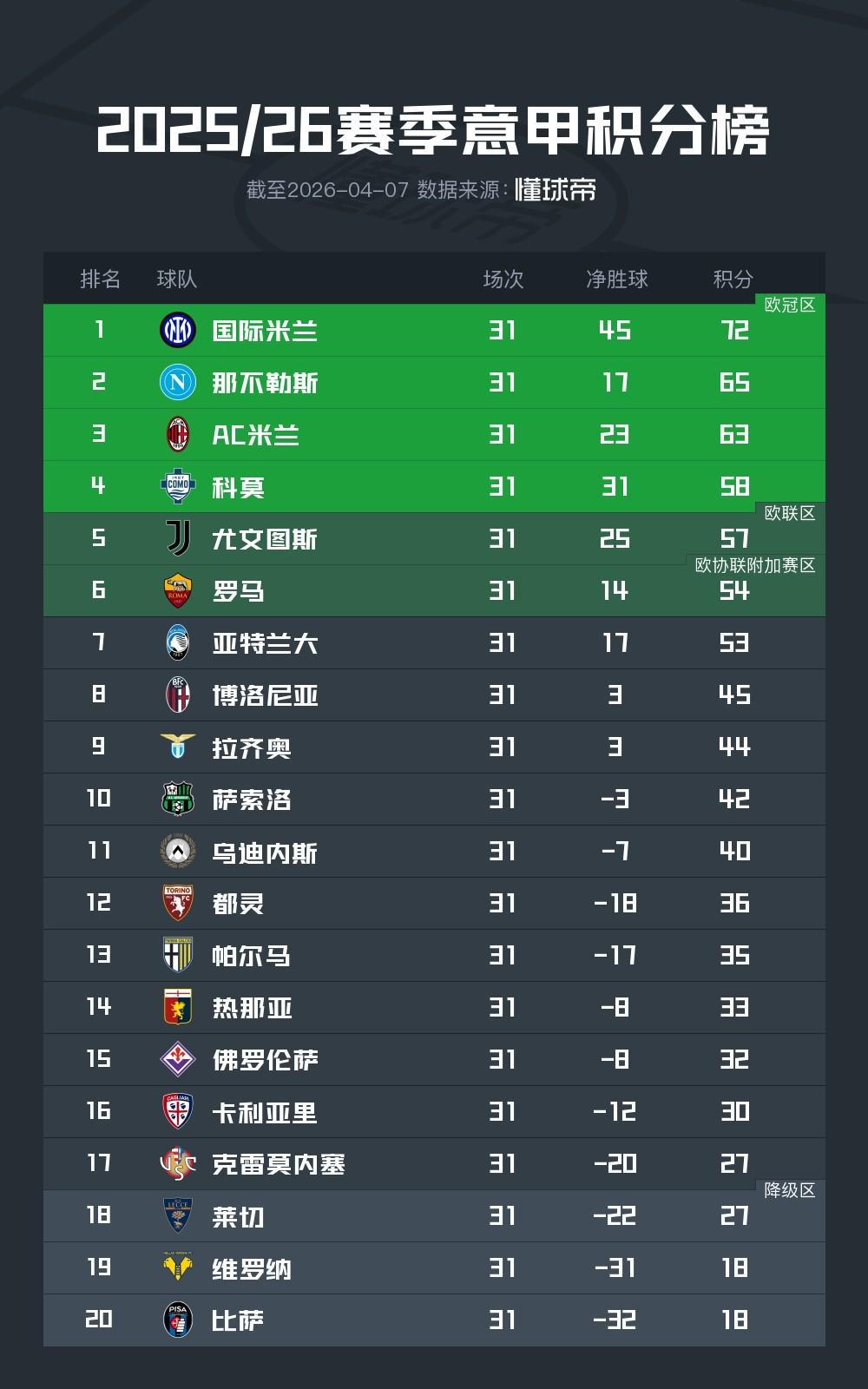The width and height of the screenshot is (868, 1389).
Task: Click the Inter Milan club logo
Action: (x=178, y=330)
